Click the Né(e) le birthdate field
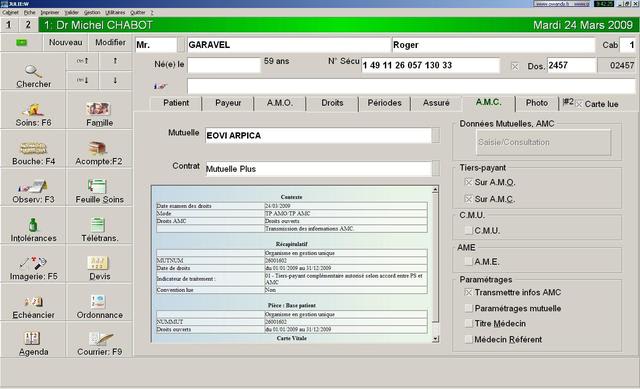640x389 pixels. [224, 65]
